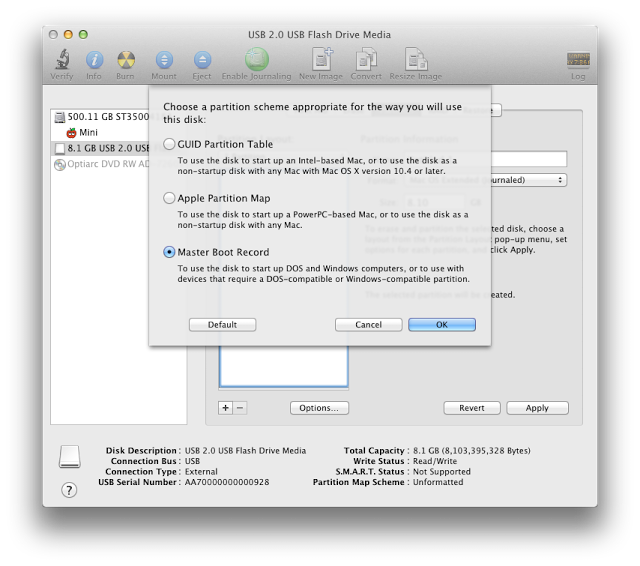The width and height of the screenshot is (640, 566).
Task: Cancel the partition scheme dialog
Action: pyautogui.click(x=369, y=325)
